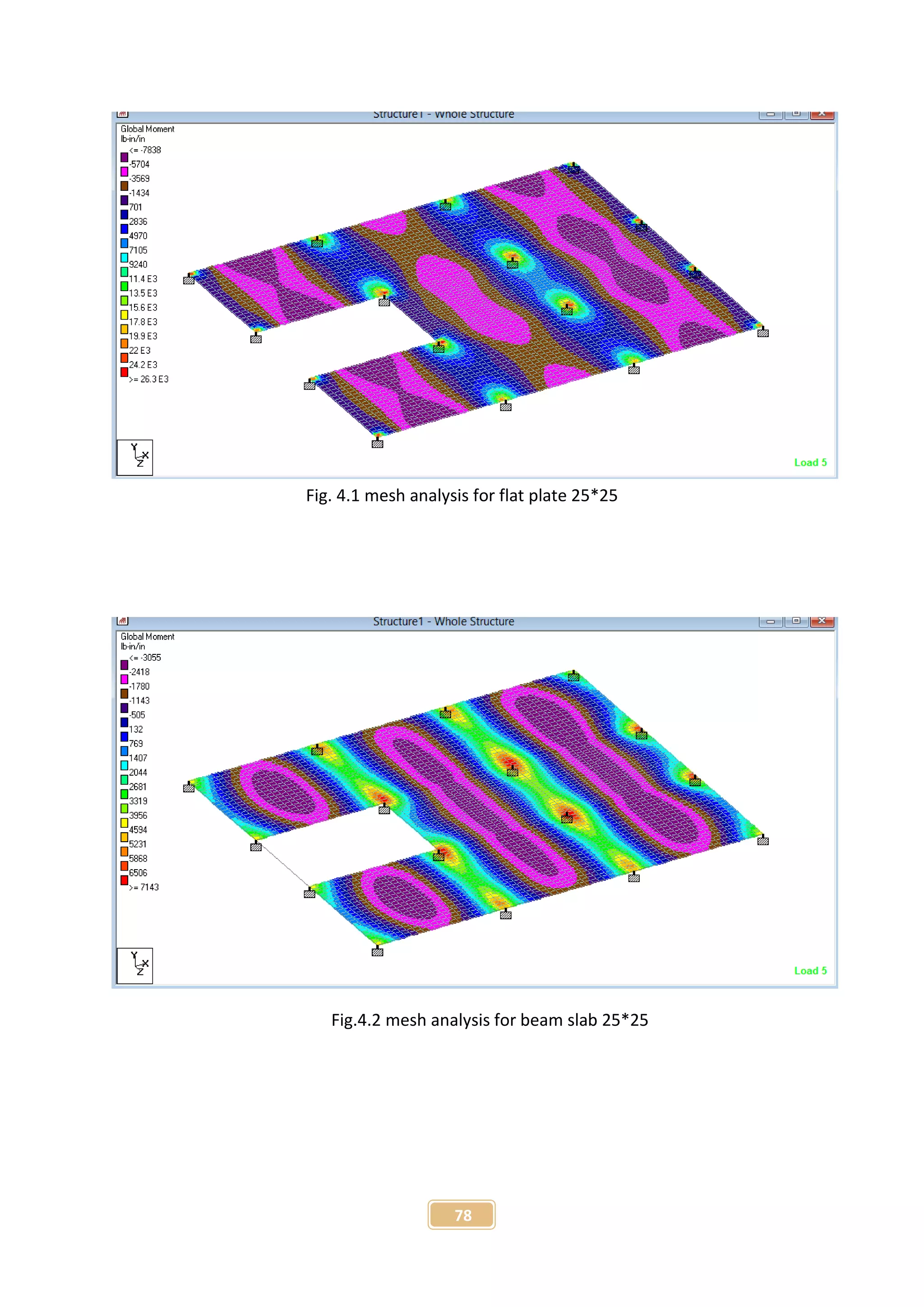924x1307 pixels.
Task: Click the '2836' legend value
Action: click(138, 222)
